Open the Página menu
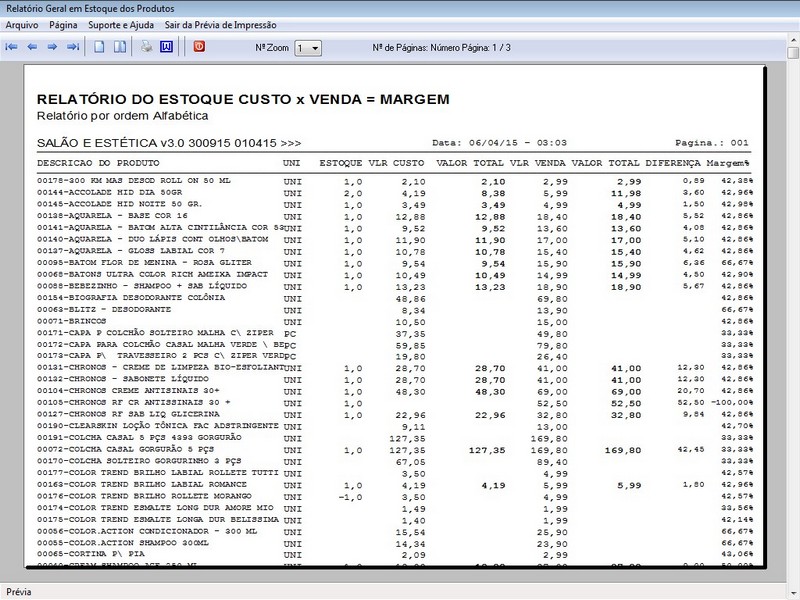 click(x=63, y=25)
